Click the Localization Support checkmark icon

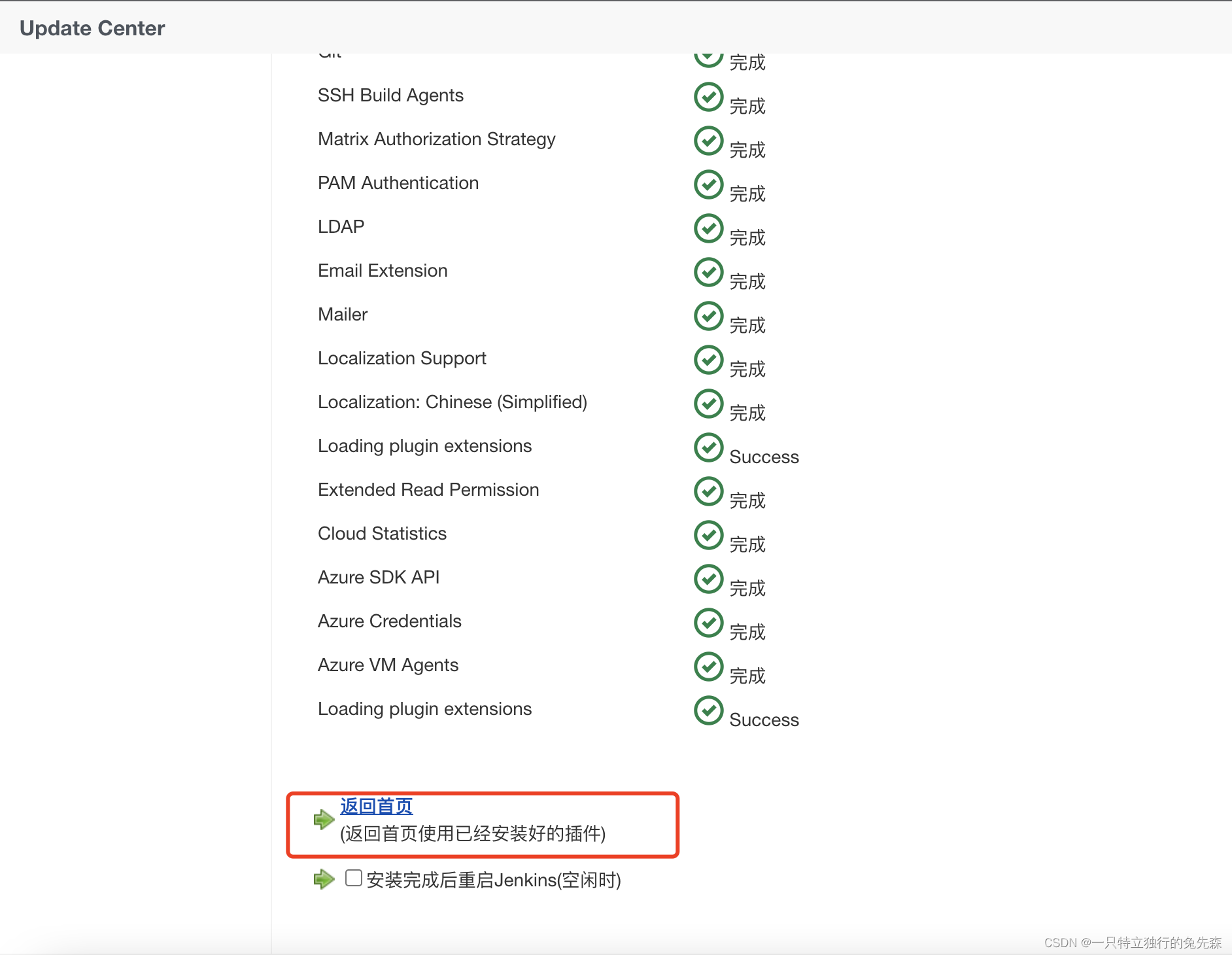708,360
